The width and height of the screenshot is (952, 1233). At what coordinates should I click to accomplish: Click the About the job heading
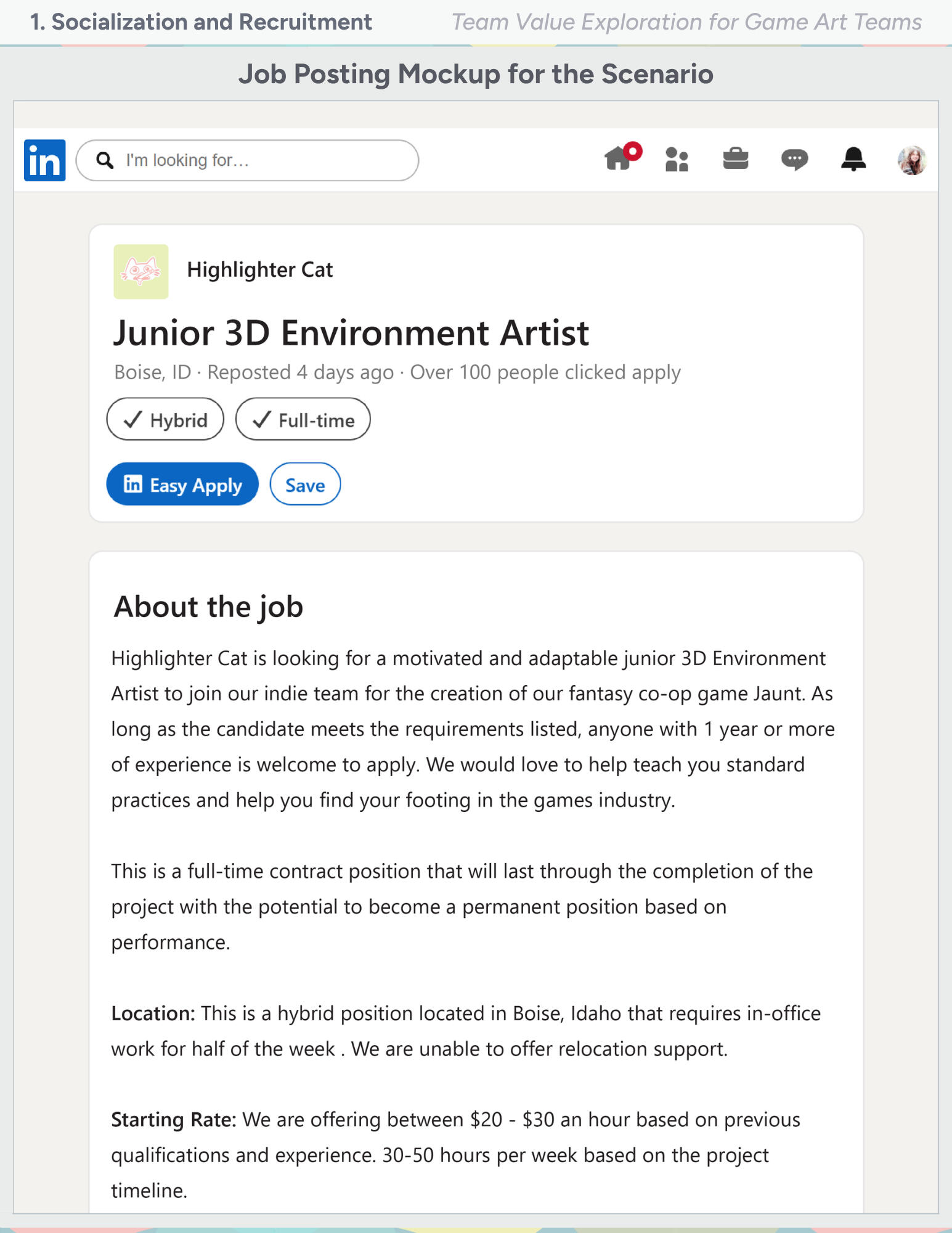208,607
